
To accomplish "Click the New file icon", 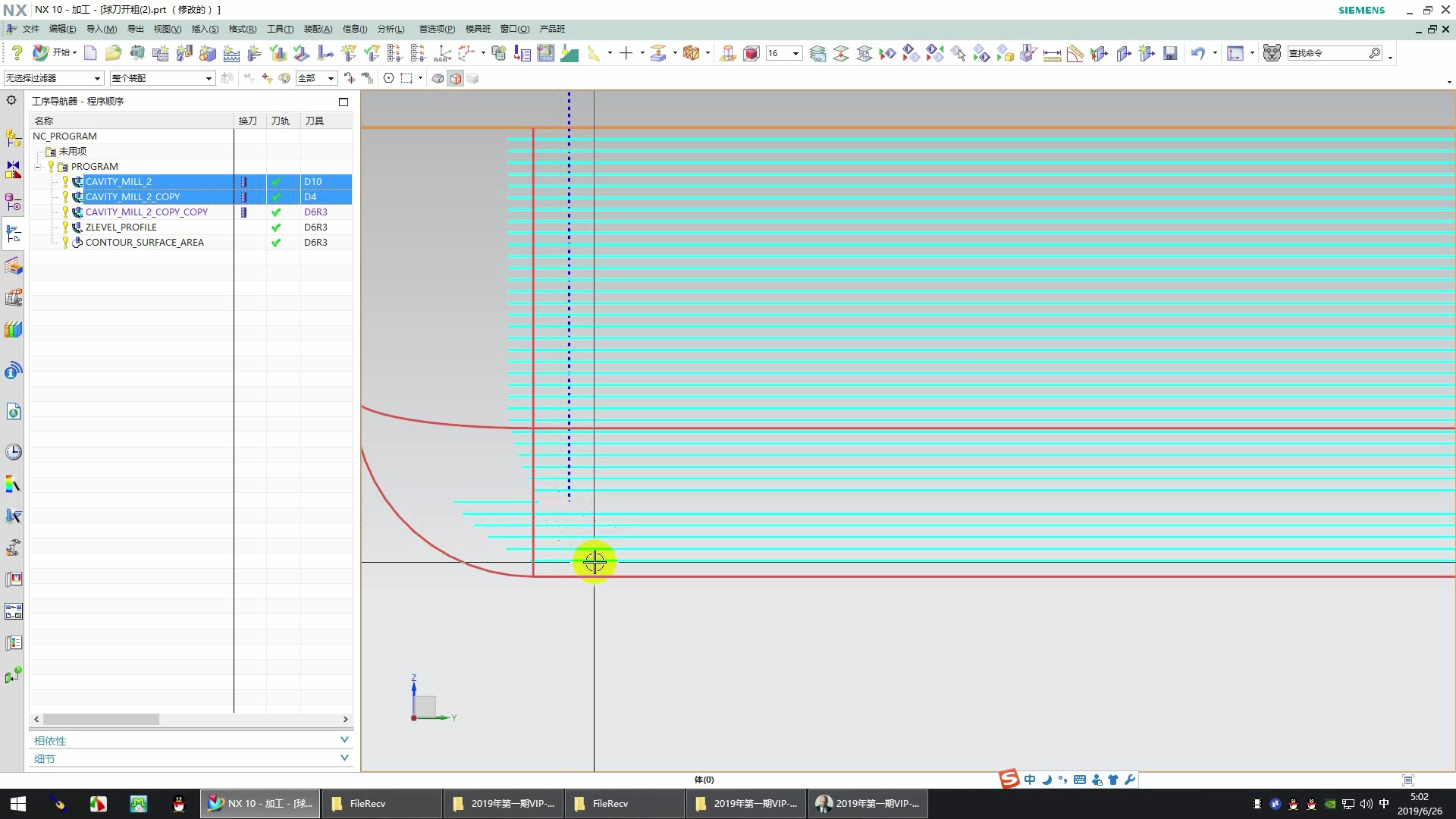I will tap(90, 53).
